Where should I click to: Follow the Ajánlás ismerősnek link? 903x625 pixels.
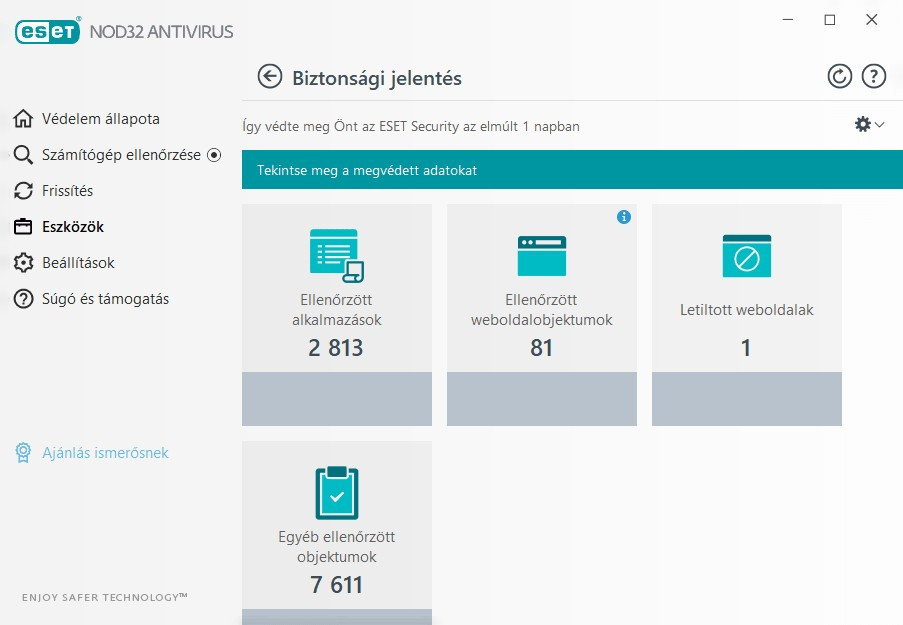(105, 453)
